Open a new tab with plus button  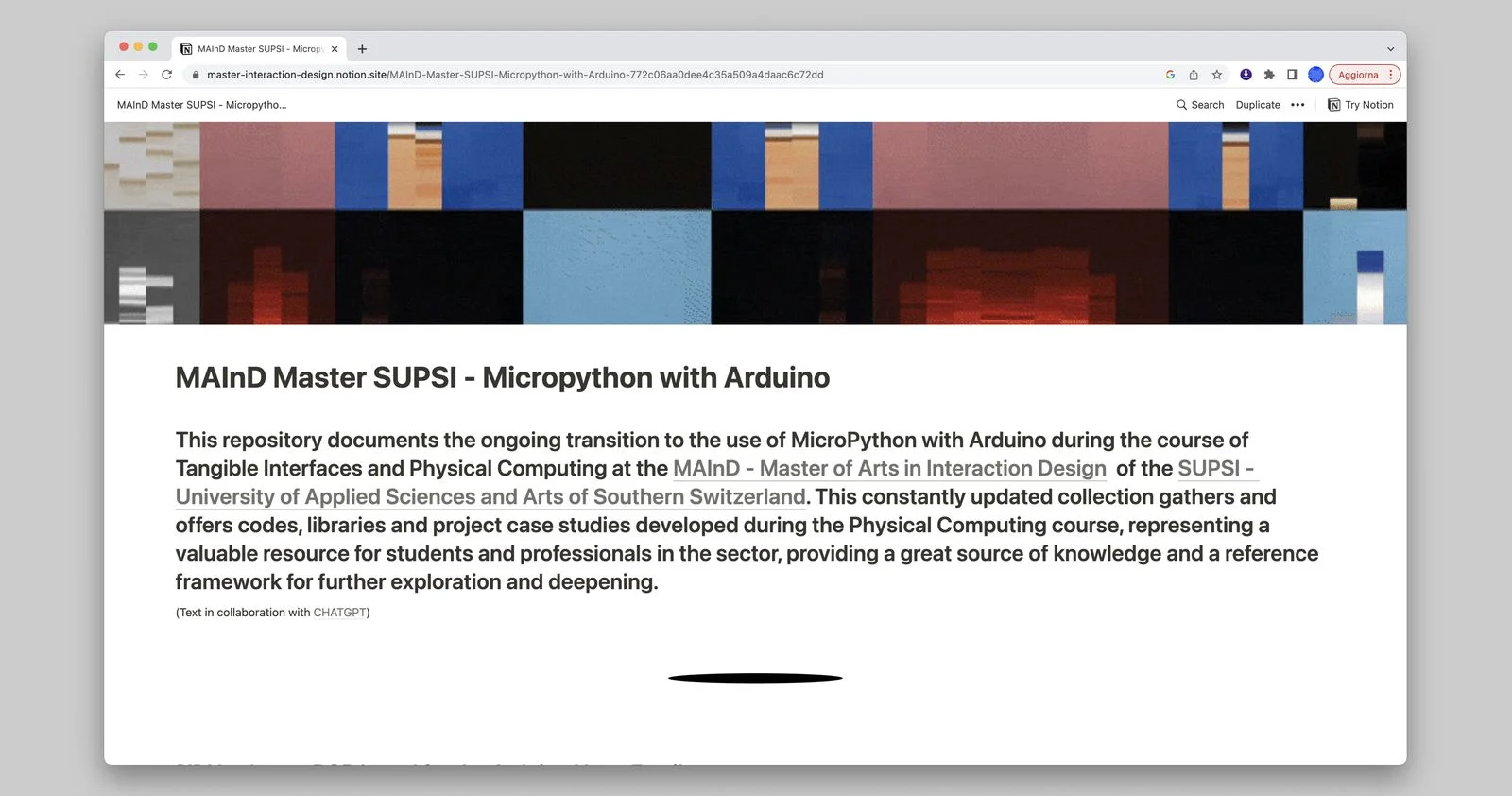click(x=362, y=49)
